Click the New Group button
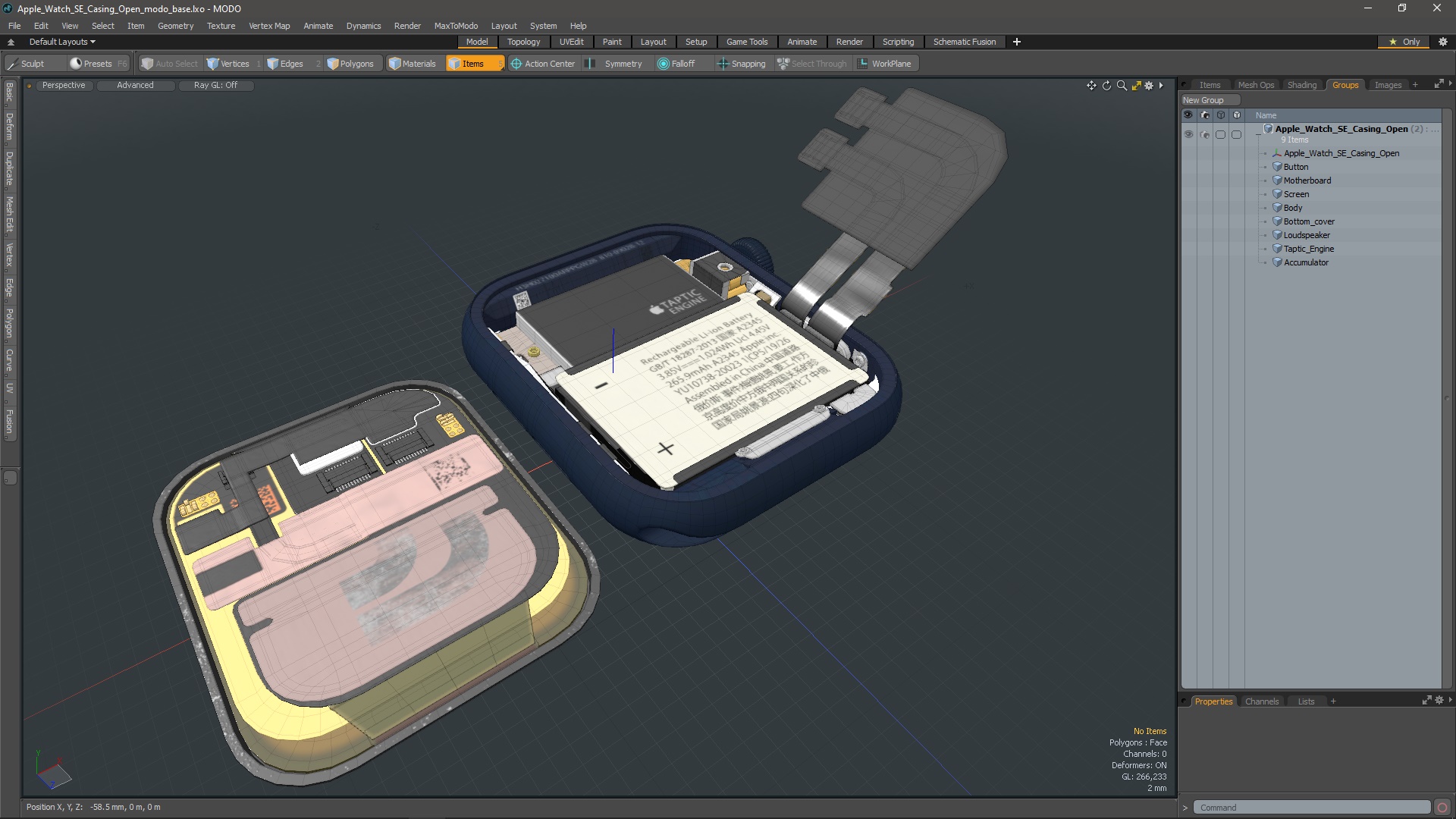The image size is (1456, 819). click(x=1210, y=100)
